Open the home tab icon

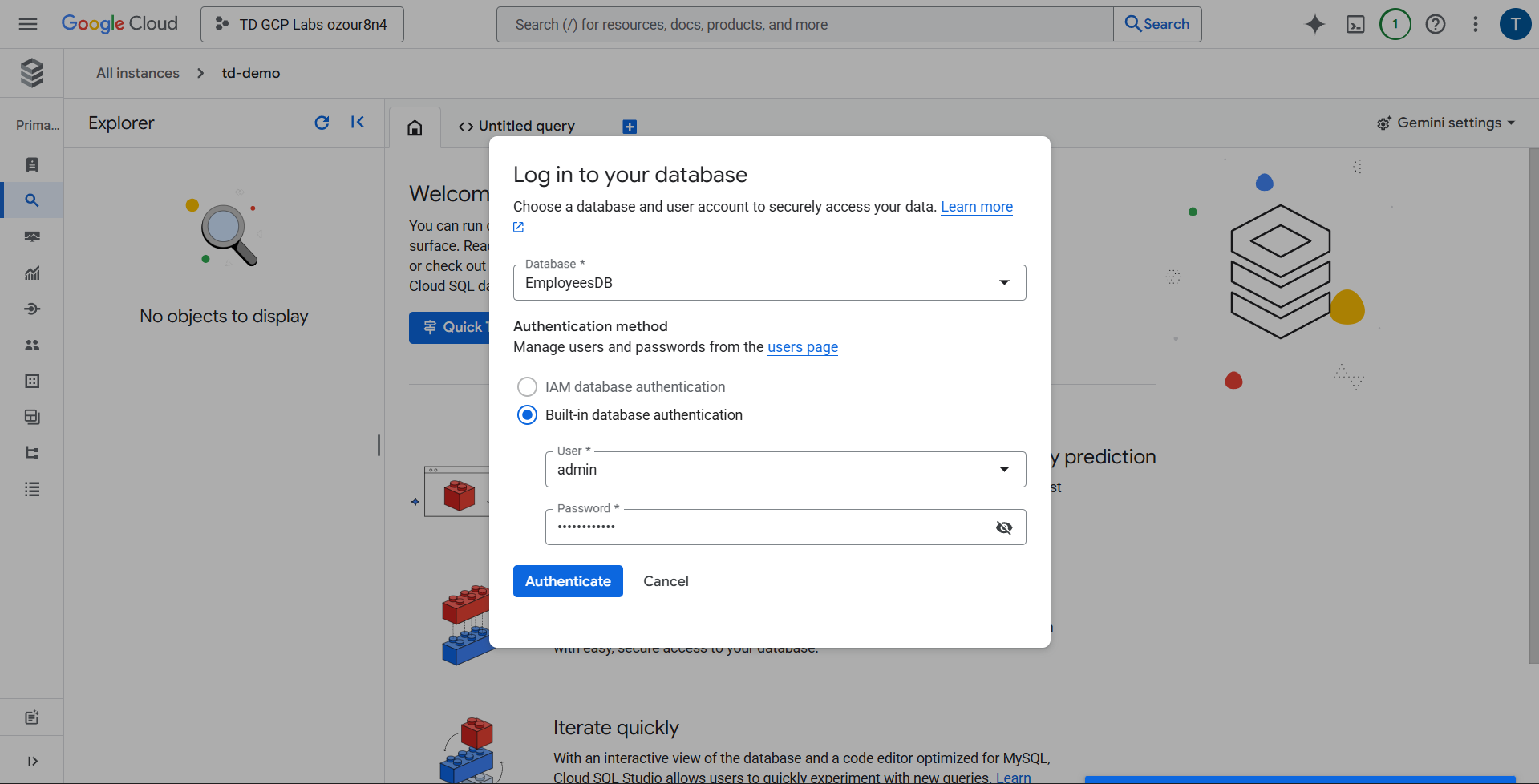point(415,127)
